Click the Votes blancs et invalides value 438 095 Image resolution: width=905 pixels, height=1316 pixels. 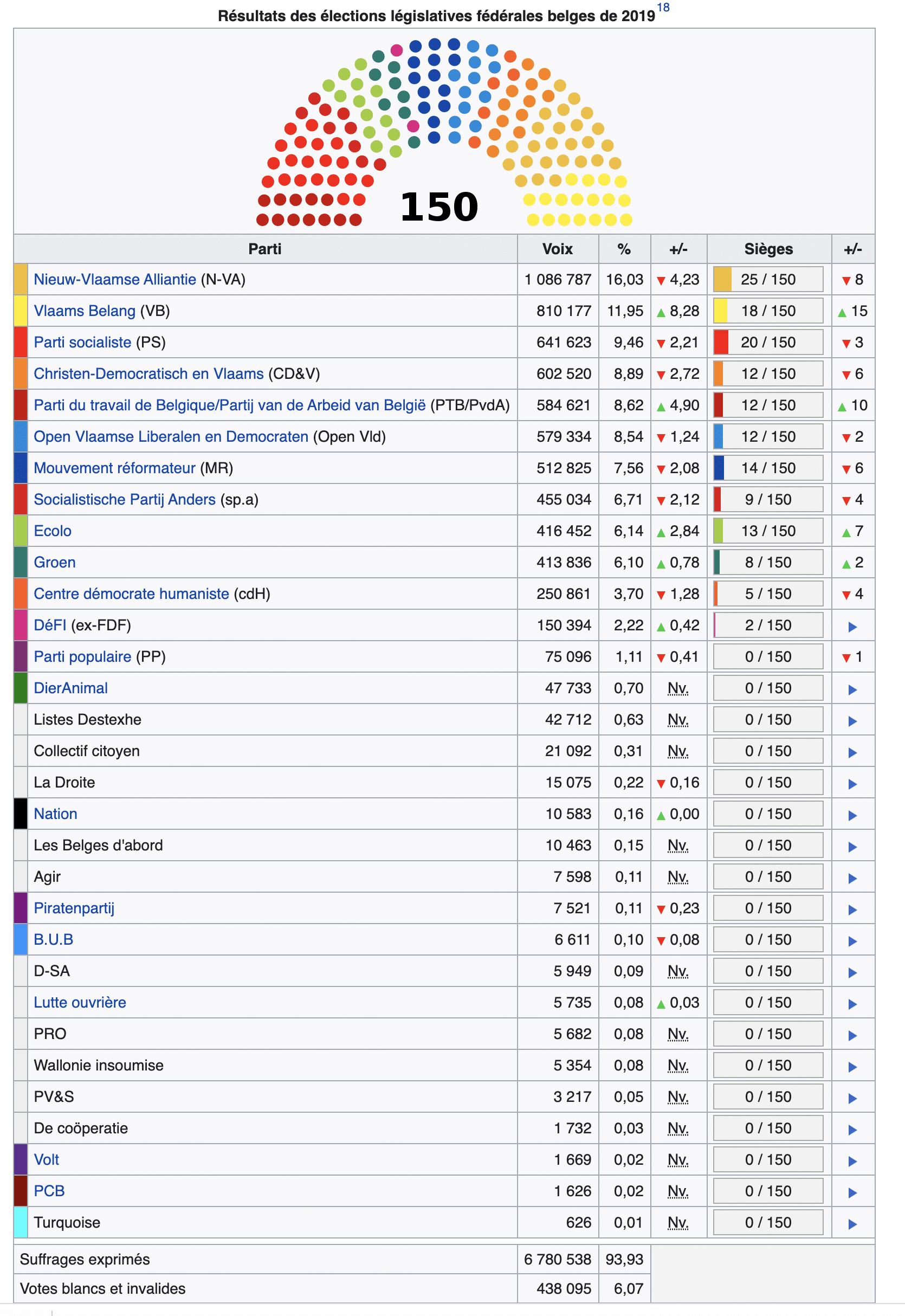click(x=564, y=1288)
